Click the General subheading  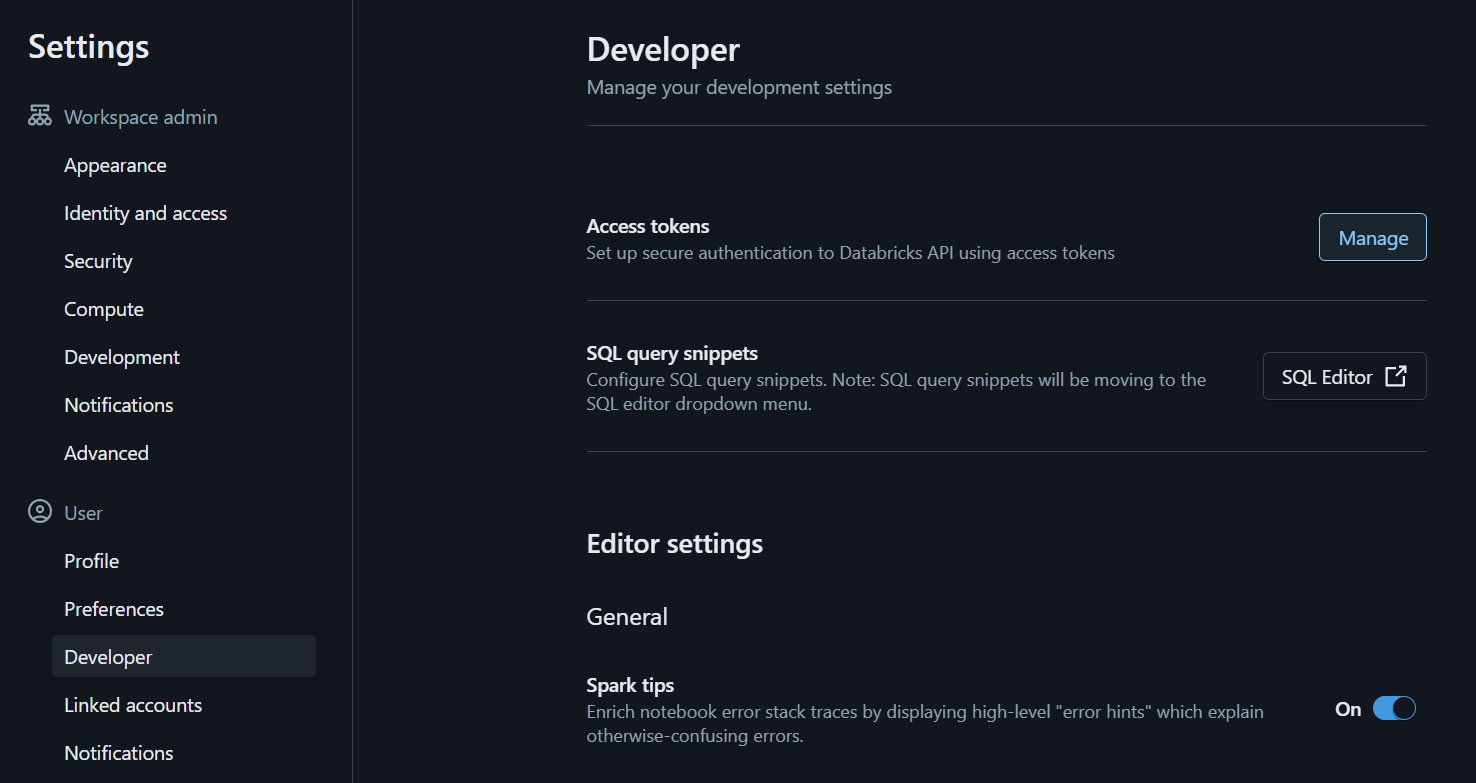pos(627,616)
